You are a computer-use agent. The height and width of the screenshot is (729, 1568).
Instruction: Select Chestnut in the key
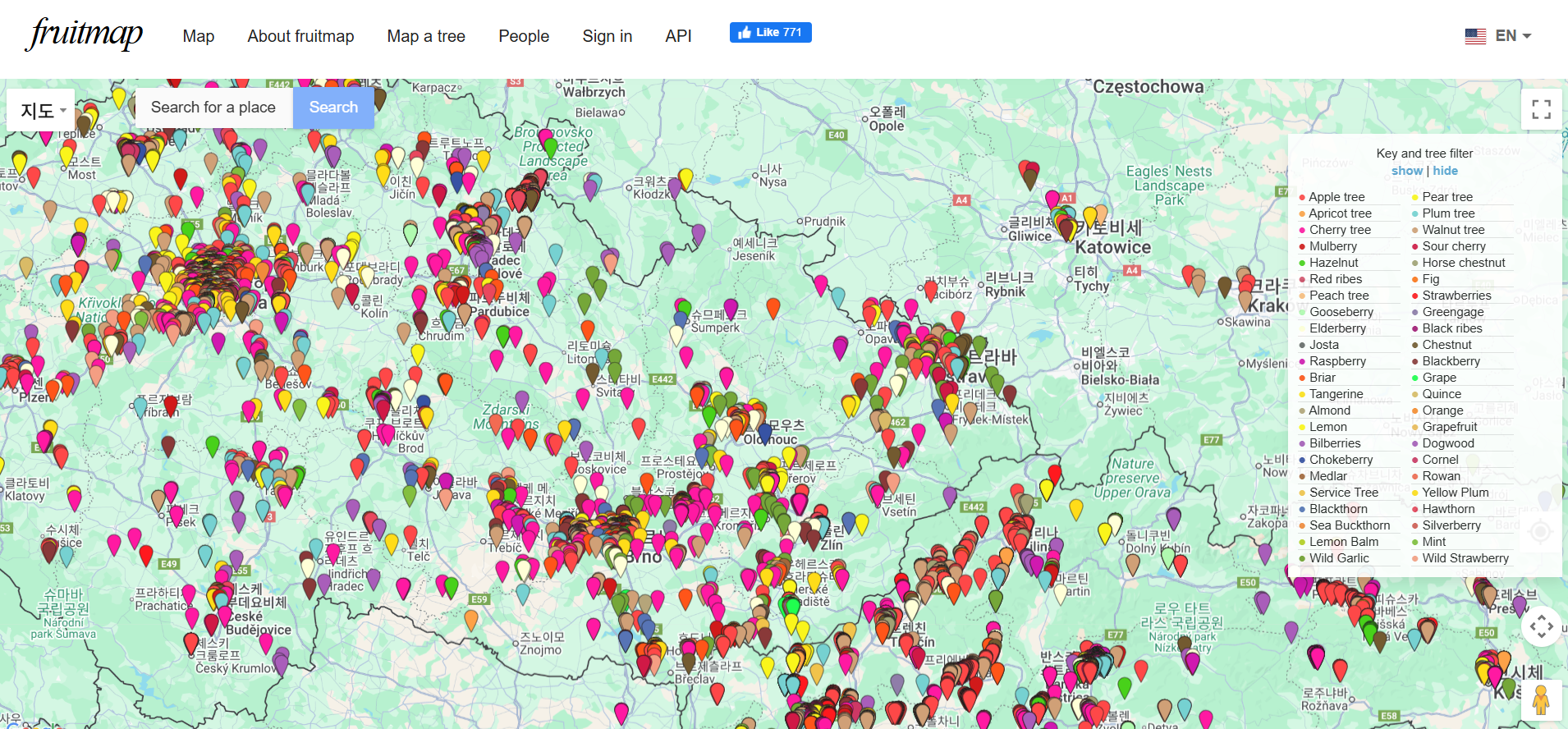(x=1447, y=345)
